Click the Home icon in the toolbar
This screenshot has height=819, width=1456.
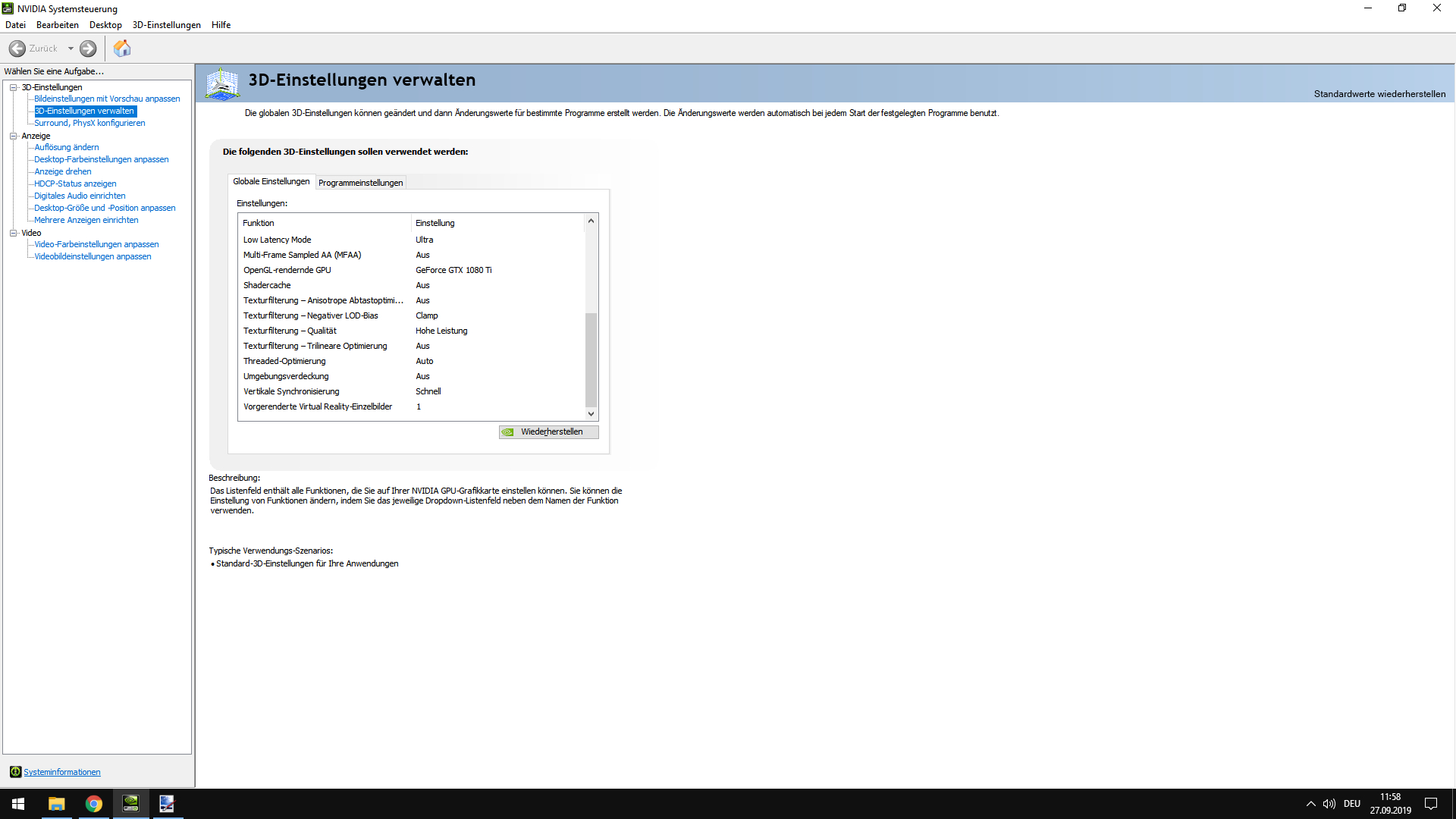(x=122, y=49)
